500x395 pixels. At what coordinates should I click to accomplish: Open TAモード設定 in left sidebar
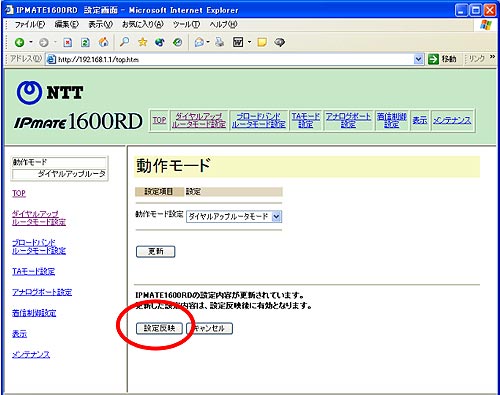coord(33,271)
